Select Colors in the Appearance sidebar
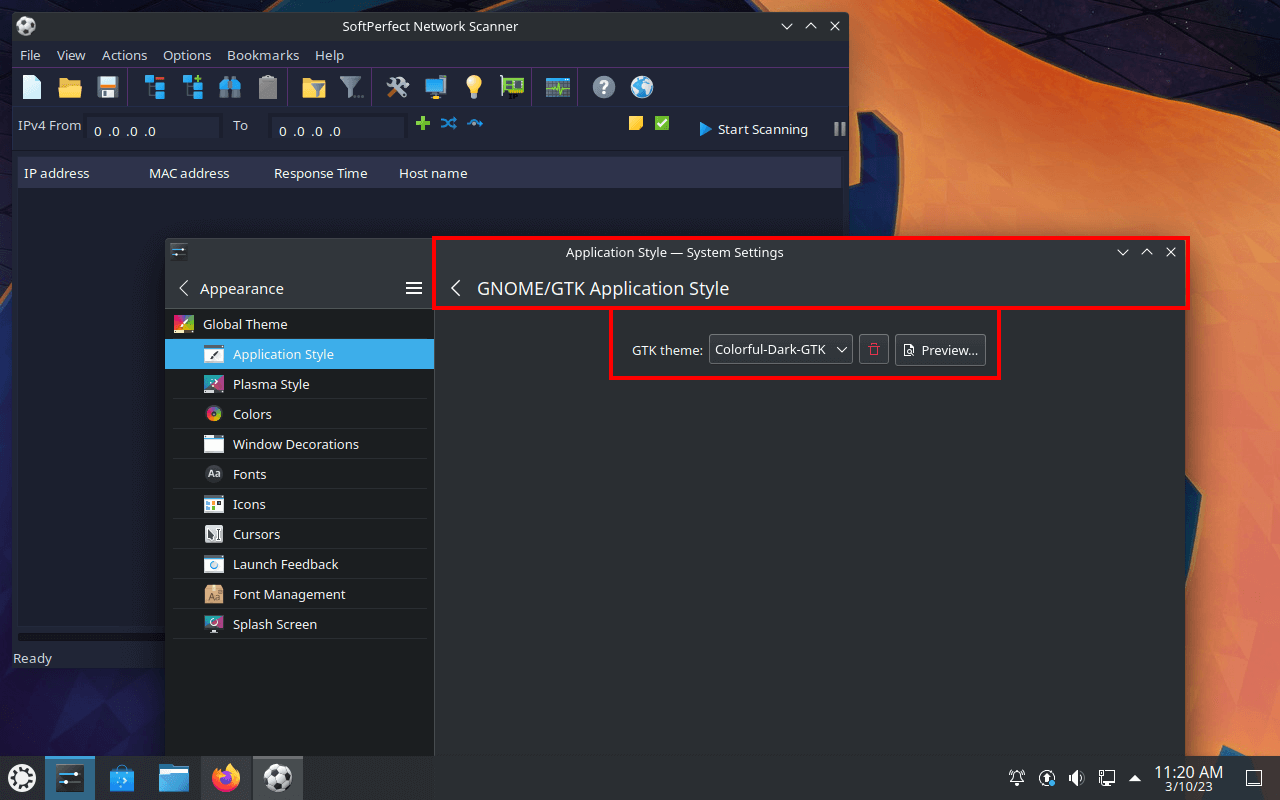Screen dimensions: 1280x800 click(299, 414)
